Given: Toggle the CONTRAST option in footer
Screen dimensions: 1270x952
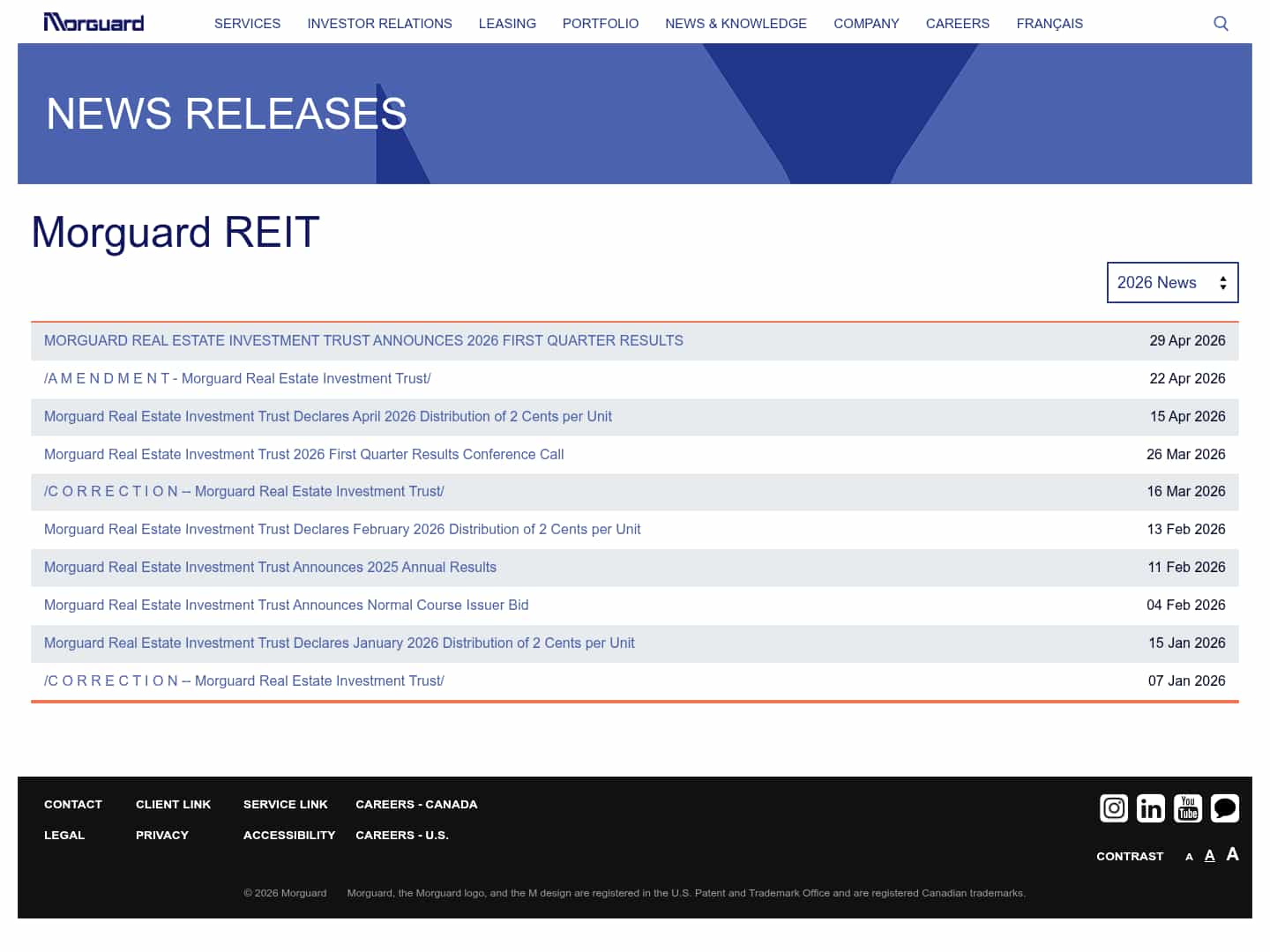Looking at the screenshot, I should 1130,857.
